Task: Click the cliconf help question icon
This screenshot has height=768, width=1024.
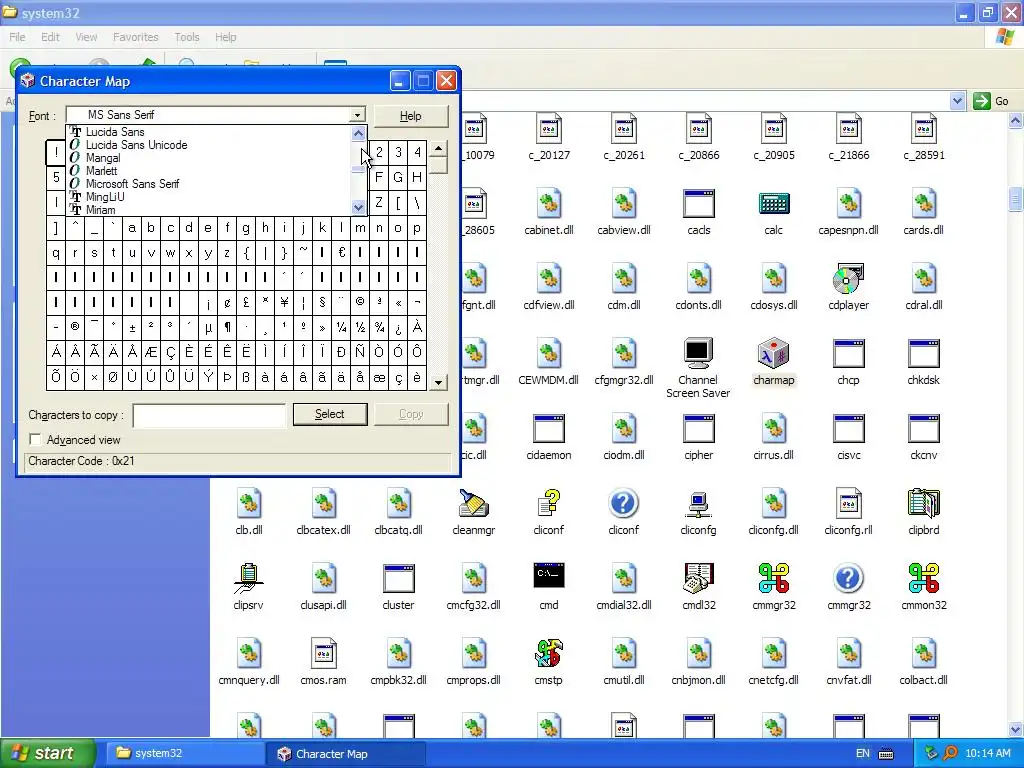Action: [624, 504]
